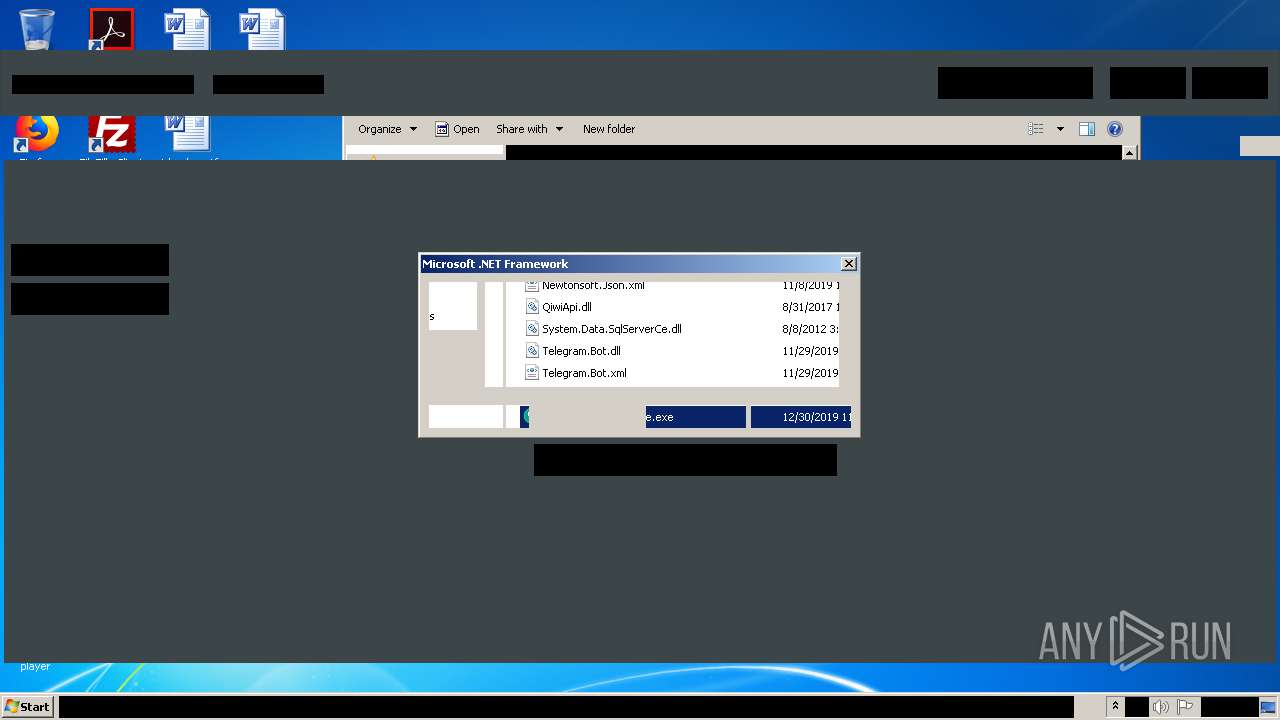The image size is (1280, 720).
Task: Open the Recycle Bin desktop icon
Action: (x=37, y=29)
